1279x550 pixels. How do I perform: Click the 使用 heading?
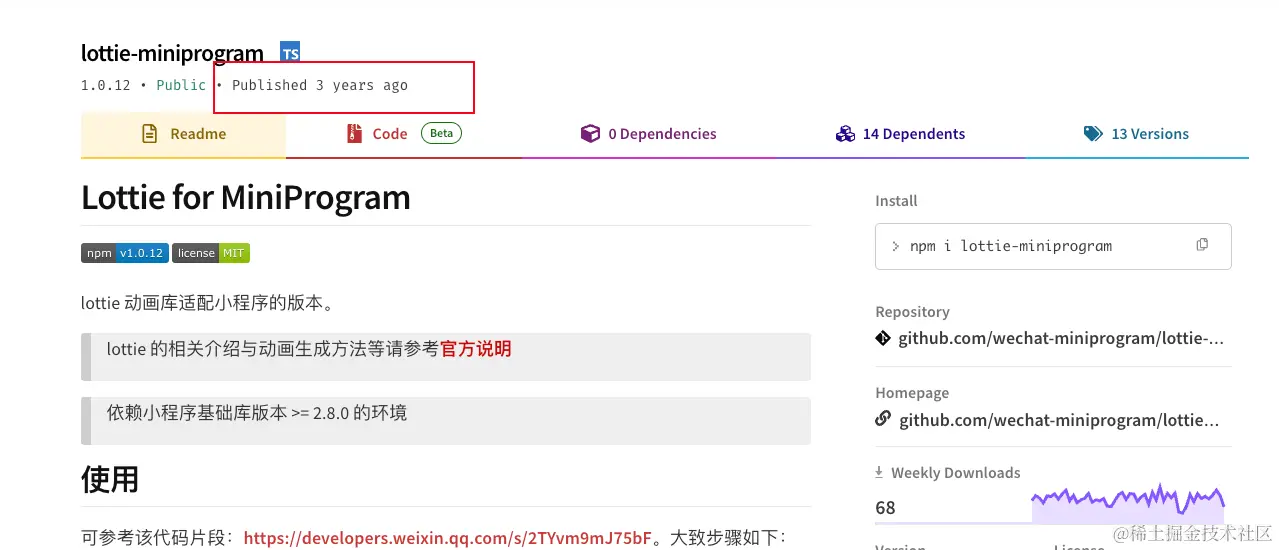pyautogui.click(x=110, y=479)
